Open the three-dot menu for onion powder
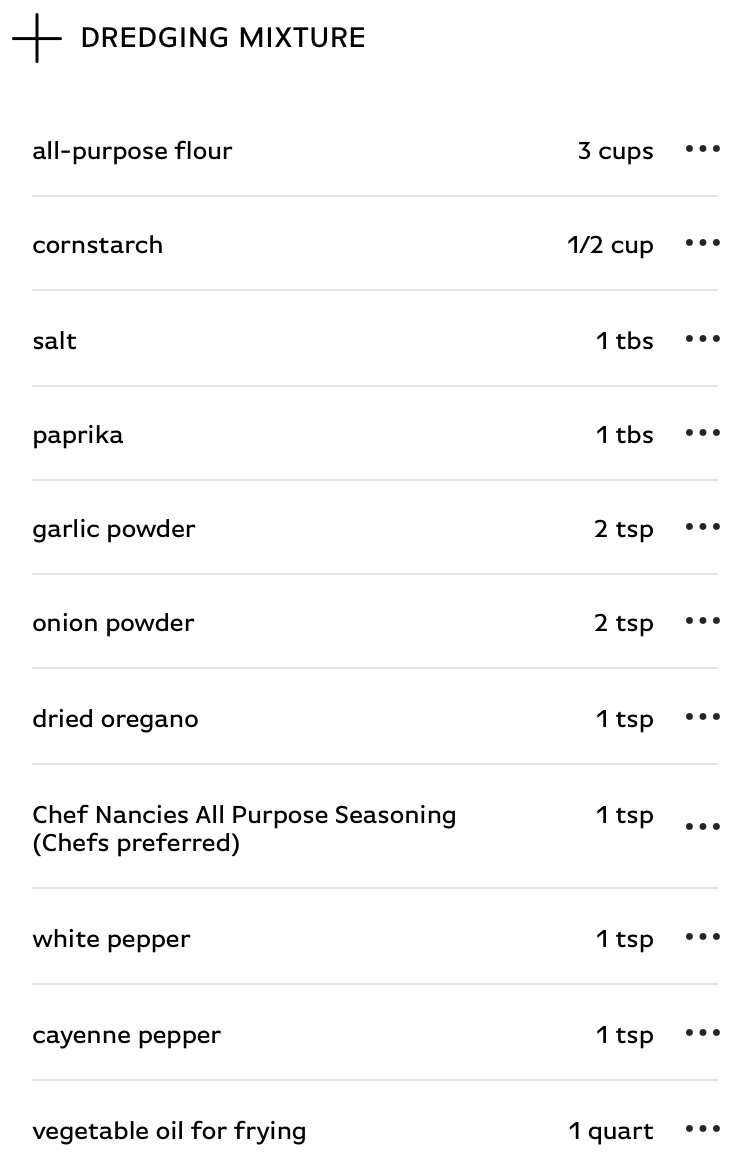Viewport: 750px width, 1159px height. click(x=703, y=621)
